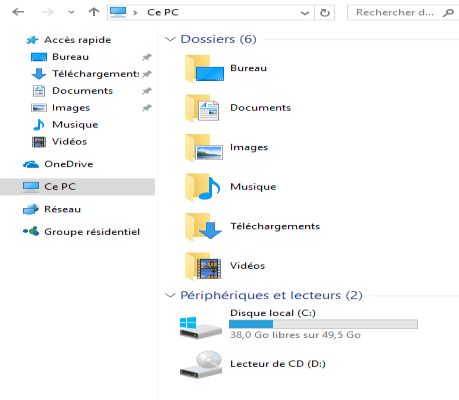Image resolution: width=459 pixels, height=400 pixels.
Task: Open the Vidéos folder with film icon
Action: click(203, 266)
